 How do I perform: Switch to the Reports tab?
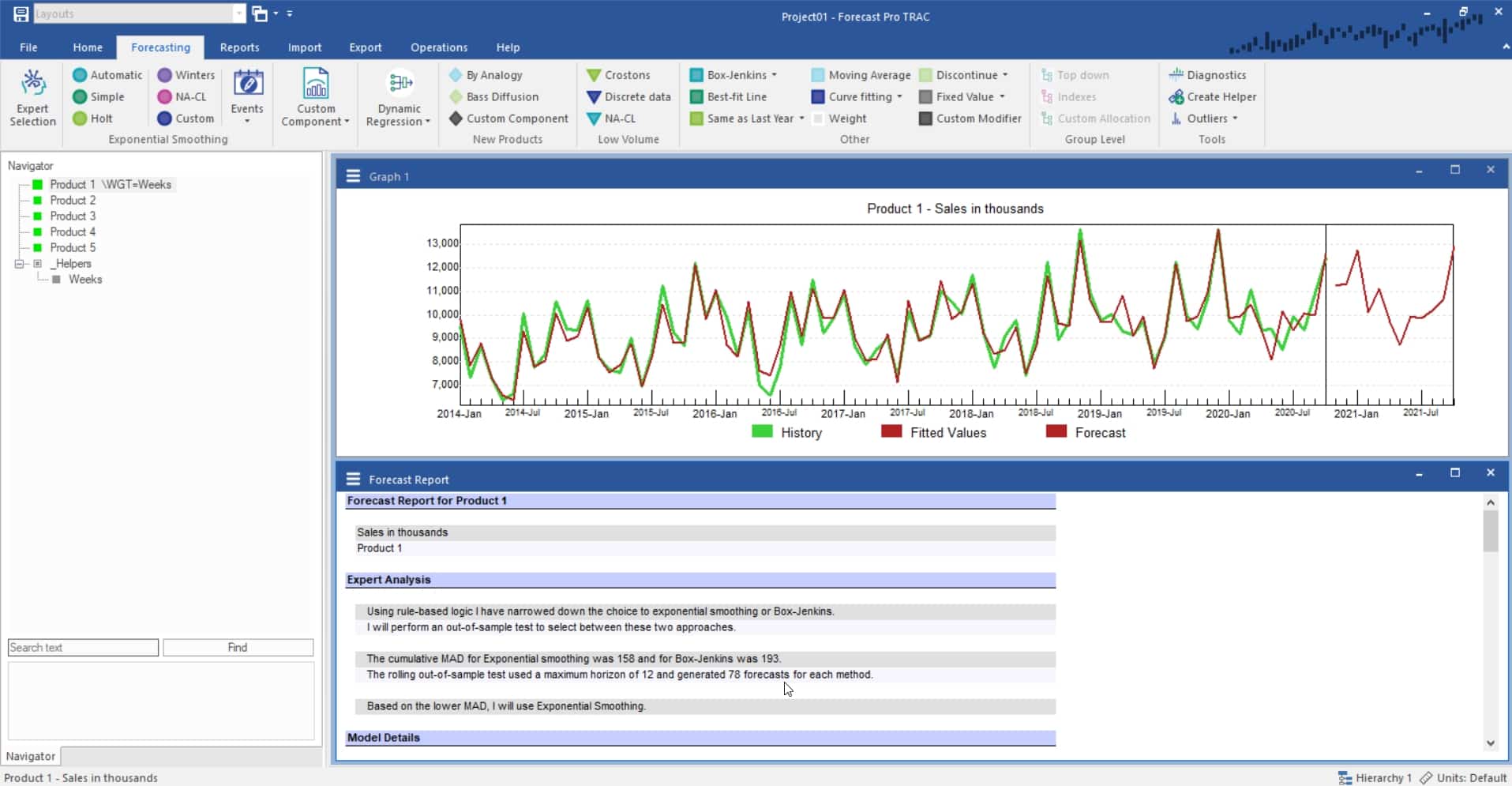tap(239, 47)
